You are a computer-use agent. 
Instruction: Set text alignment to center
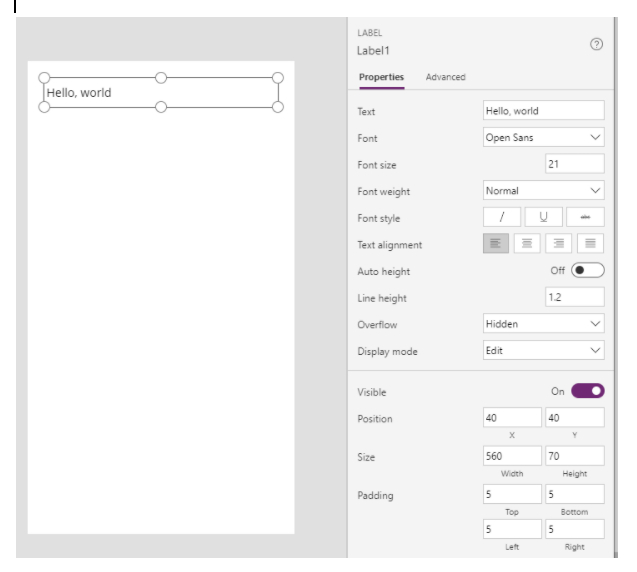point(527,243)
